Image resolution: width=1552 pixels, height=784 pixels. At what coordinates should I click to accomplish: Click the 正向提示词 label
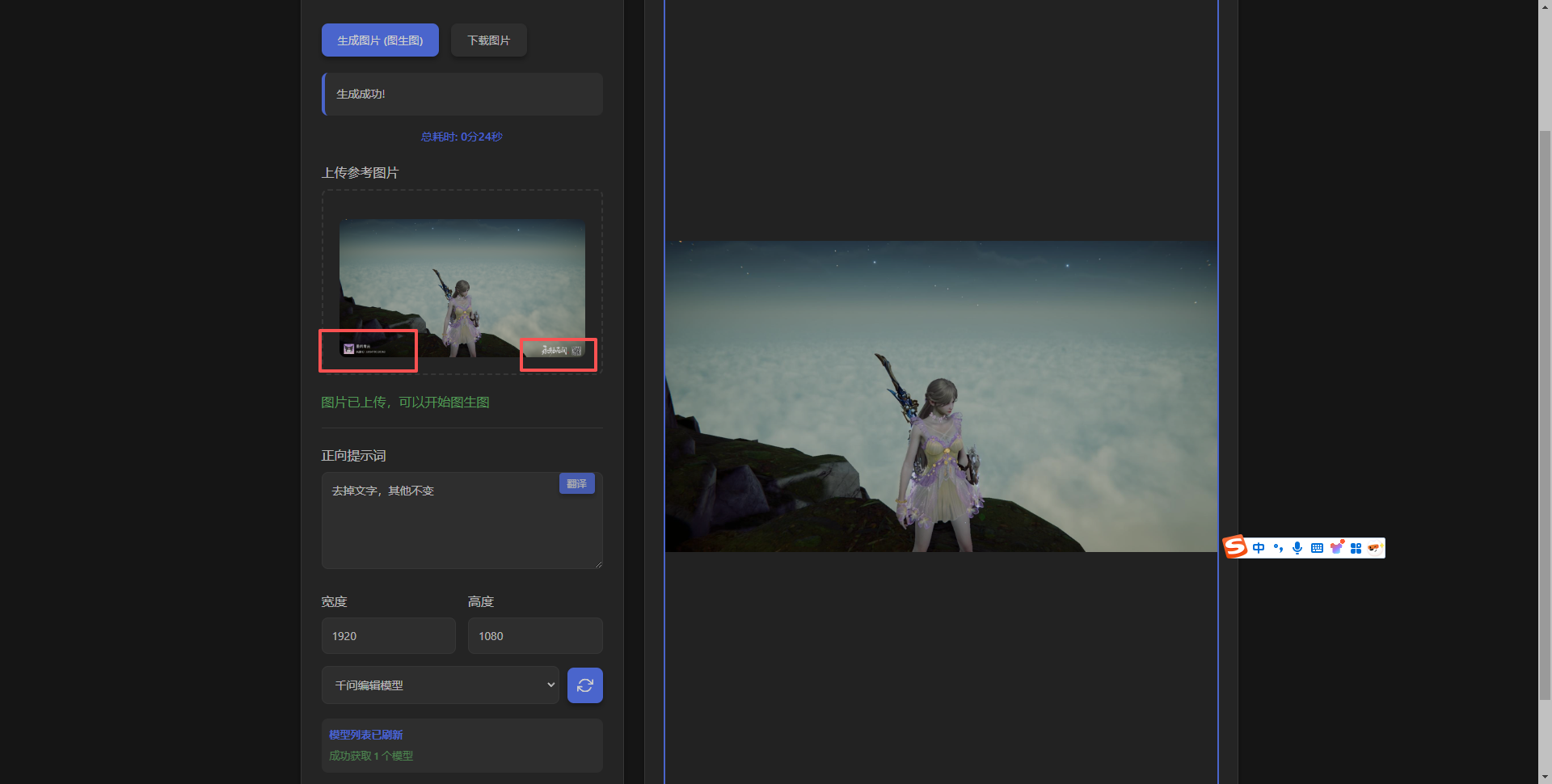point(353,456)
